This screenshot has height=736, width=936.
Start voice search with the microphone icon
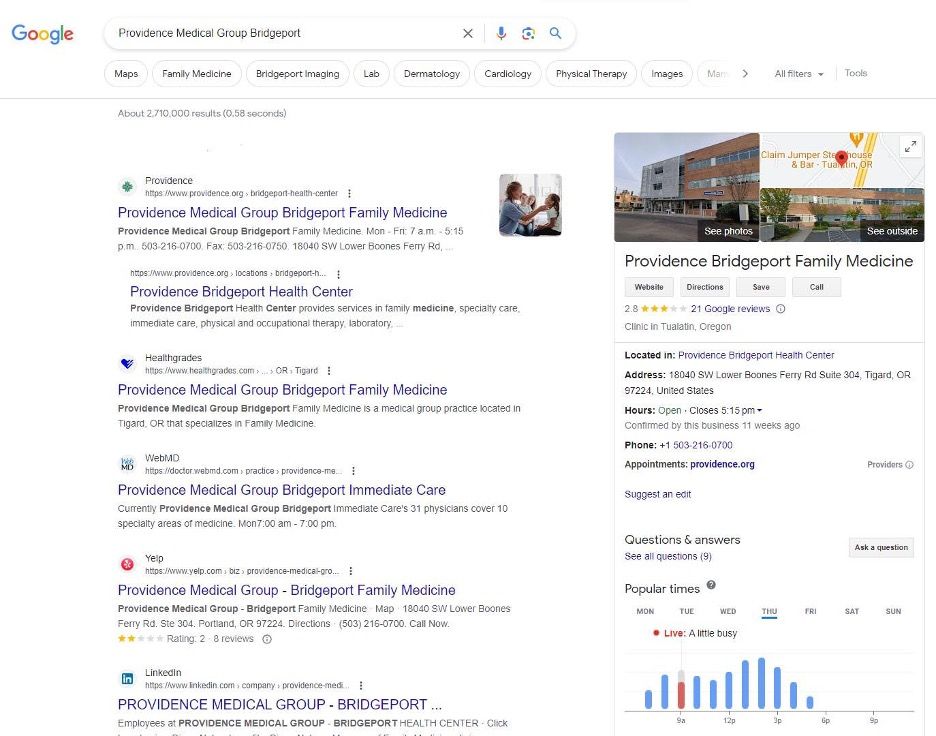[501, 33]
